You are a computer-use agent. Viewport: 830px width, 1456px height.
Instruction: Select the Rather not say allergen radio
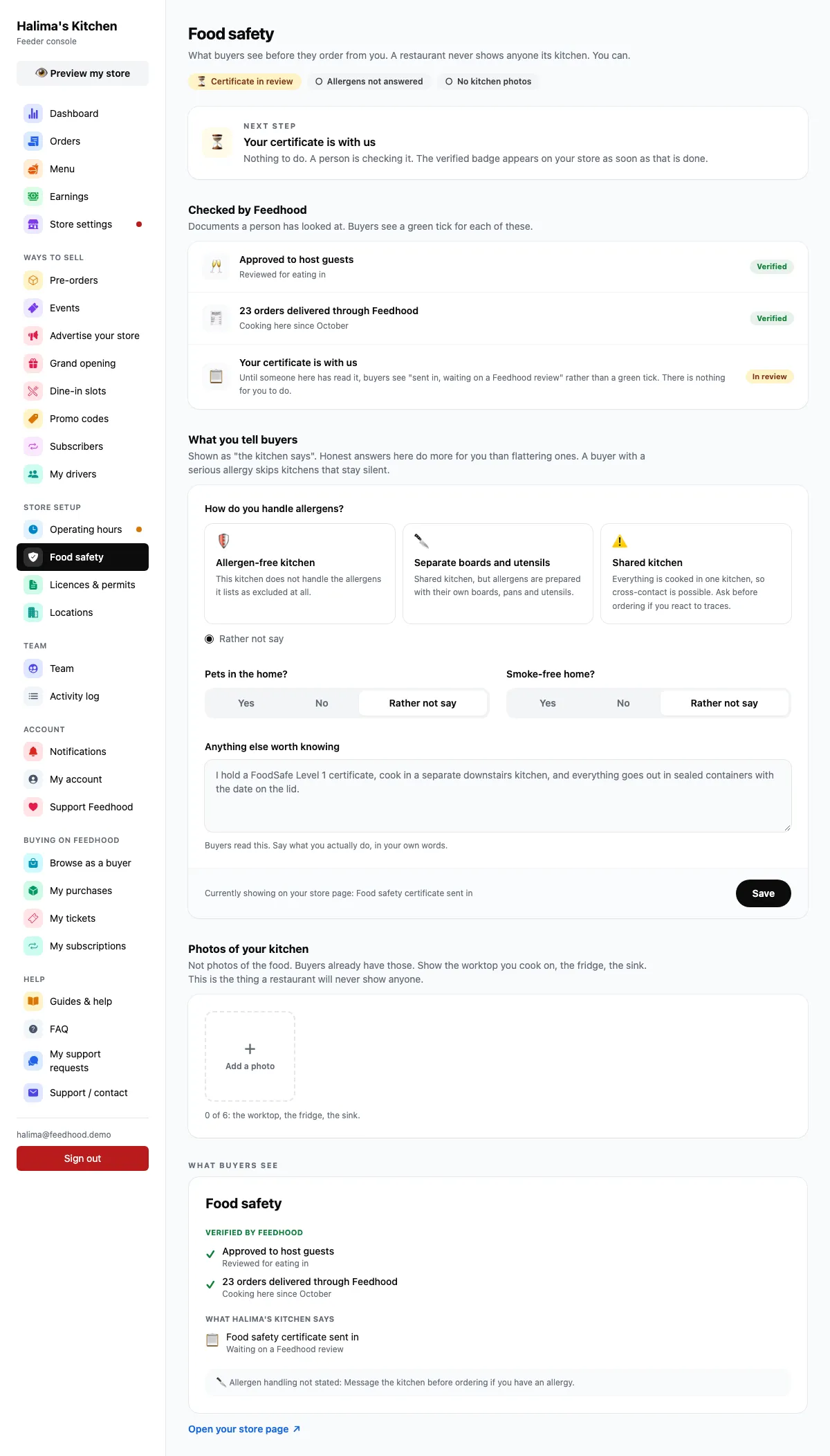[x=209, y=639]
